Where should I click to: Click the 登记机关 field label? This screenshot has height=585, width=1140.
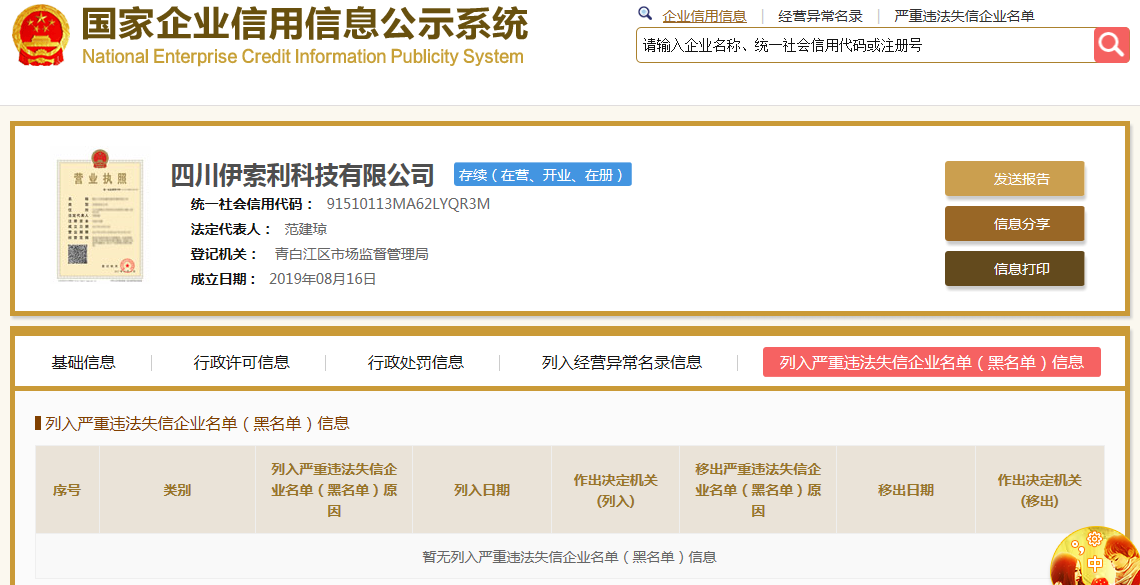click(x=224, y=254)
